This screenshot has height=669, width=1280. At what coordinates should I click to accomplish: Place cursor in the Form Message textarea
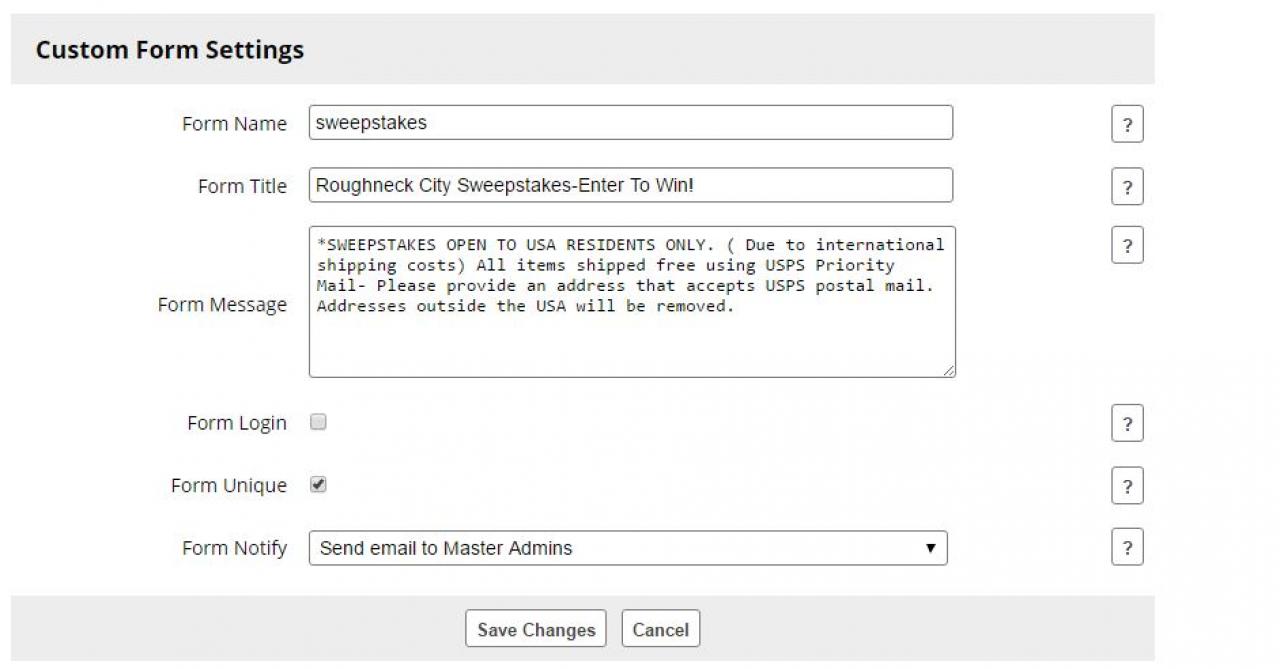tap(630, 340)
